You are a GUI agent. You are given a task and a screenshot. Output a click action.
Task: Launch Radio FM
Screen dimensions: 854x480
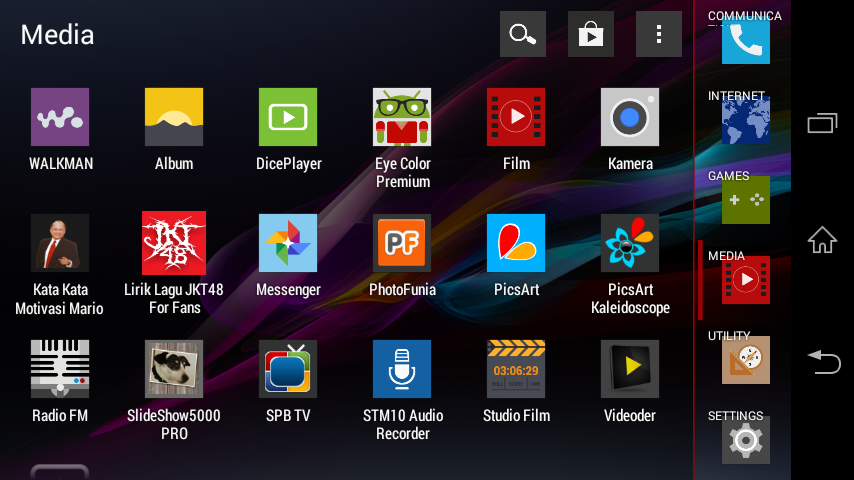[x=60, y=369]
